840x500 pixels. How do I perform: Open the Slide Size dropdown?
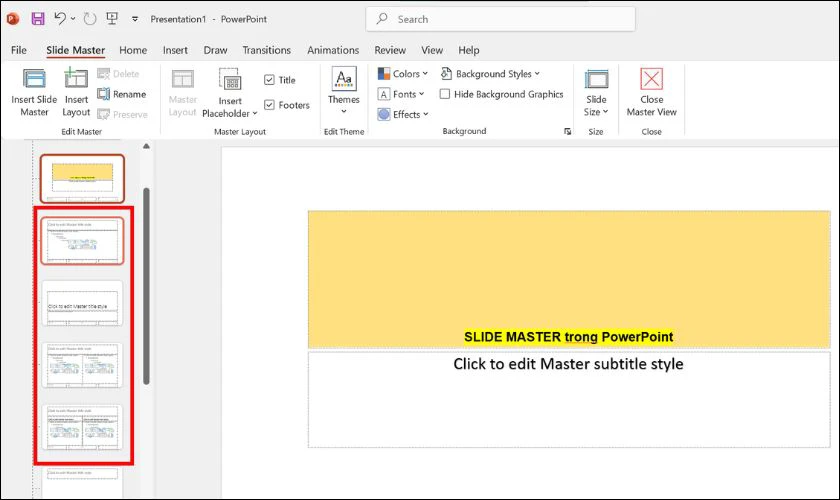596,93
